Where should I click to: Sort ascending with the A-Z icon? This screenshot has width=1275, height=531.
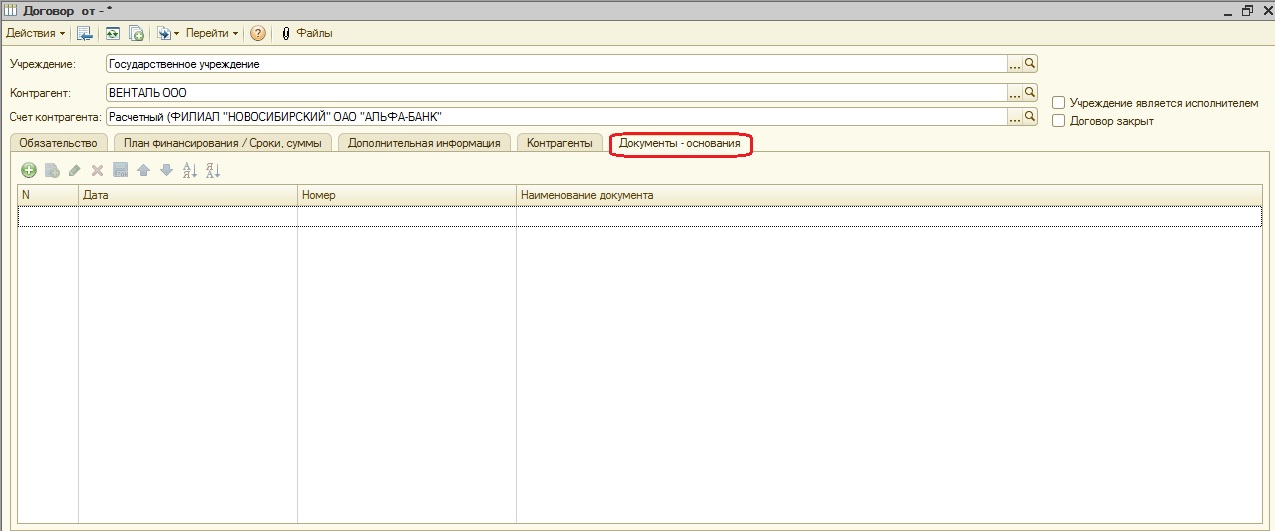pyautogui.click(x=190, y=171)
